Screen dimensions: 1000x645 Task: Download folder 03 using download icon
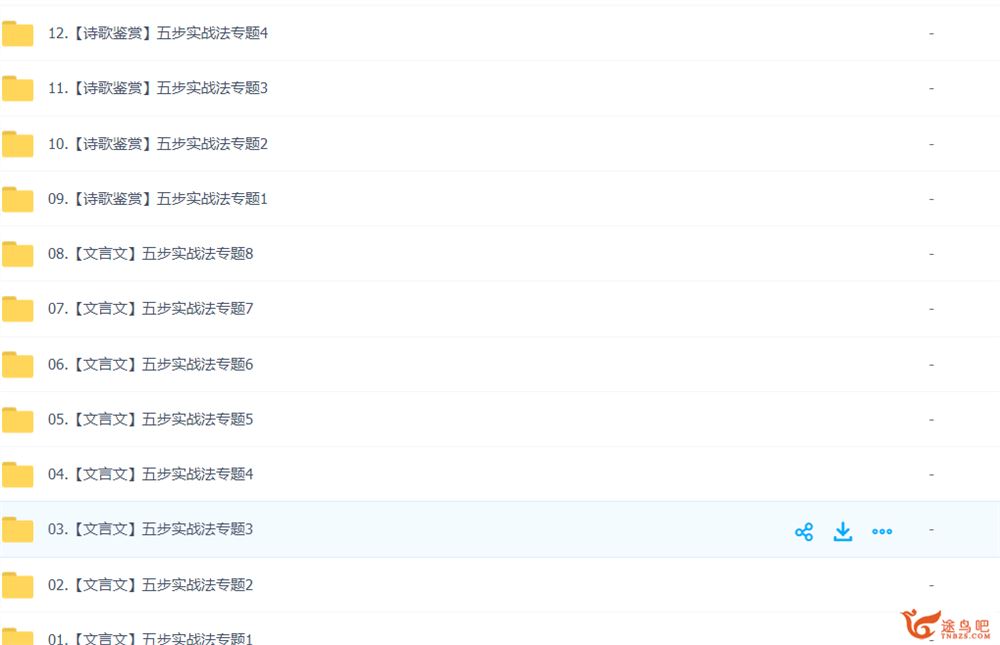coord(842,531)
